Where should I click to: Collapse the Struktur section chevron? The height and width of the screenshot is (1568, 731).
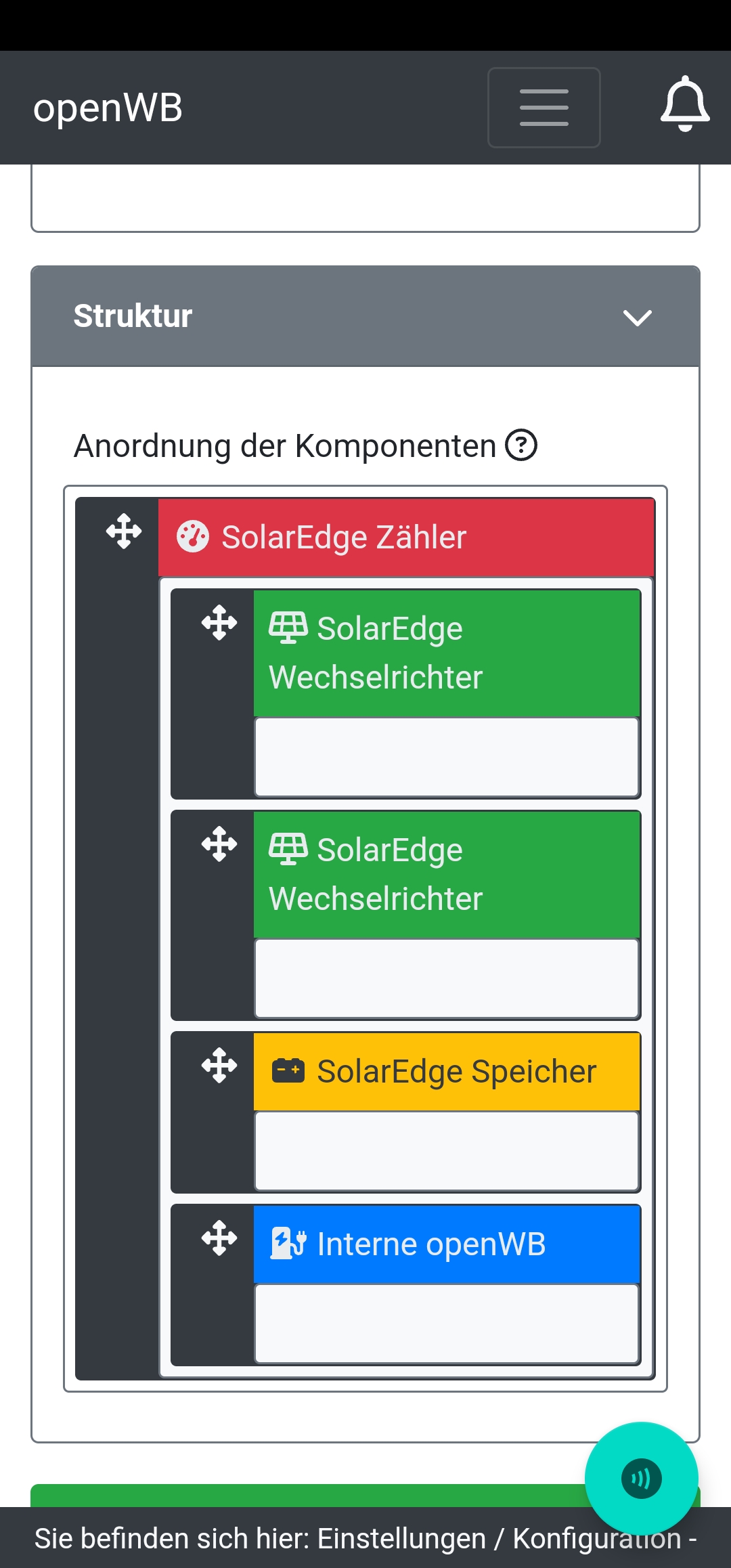pyautogui.click(x=637, y=318)
